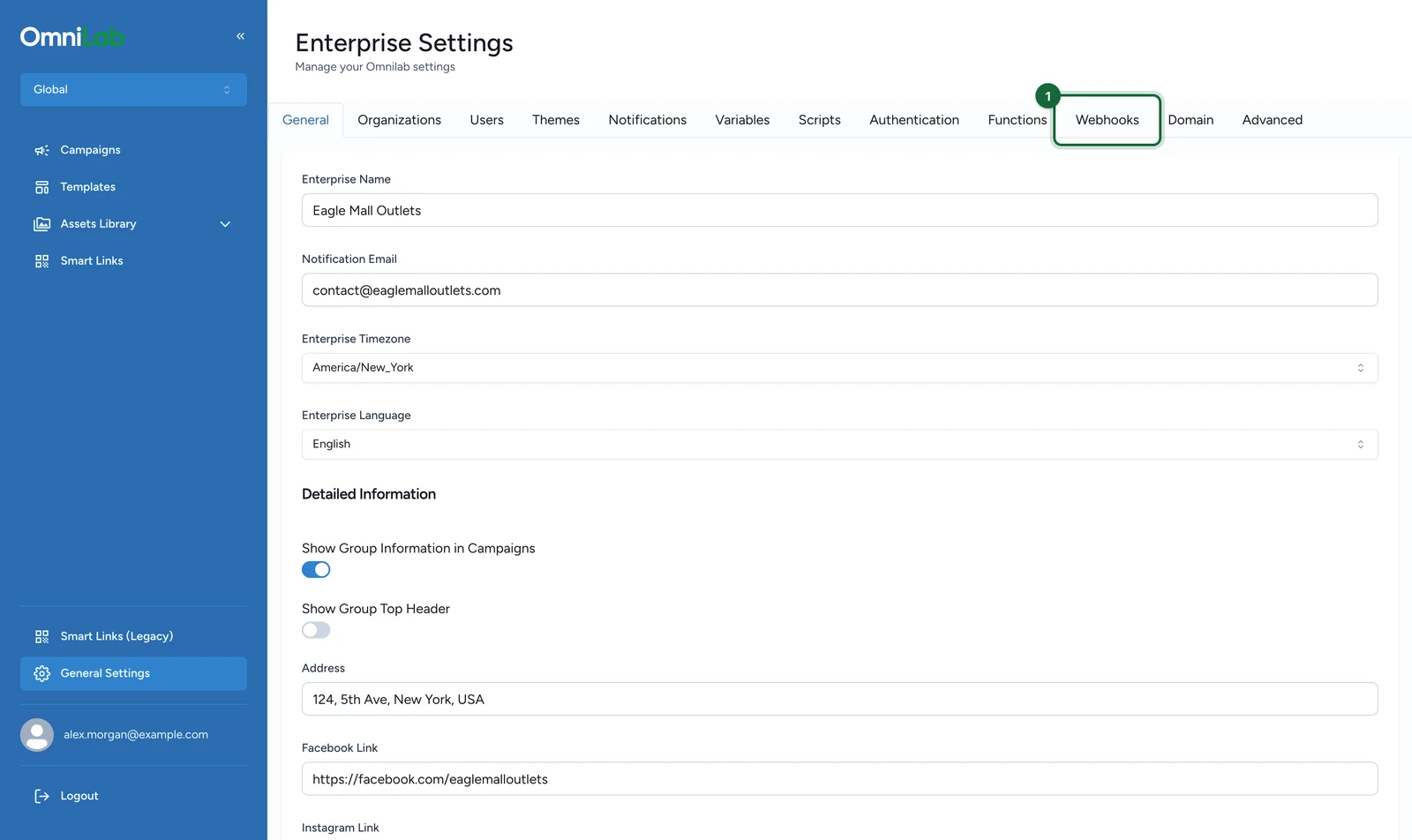Open the Enterprise Timezone dropdown
Screen dimensions: 1412x840
click(x=839, y=368)
